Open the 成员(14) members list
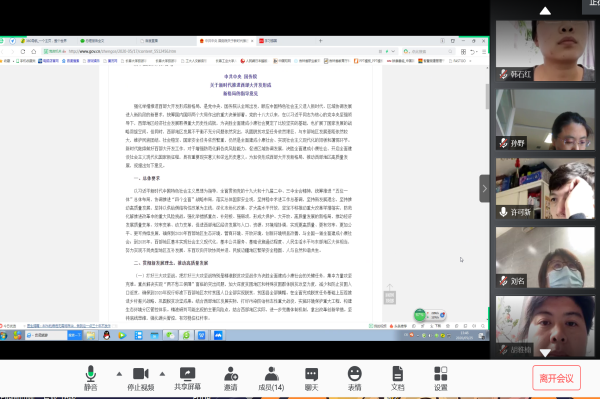This screenshot has height=399, width=600. click(271, 378)
